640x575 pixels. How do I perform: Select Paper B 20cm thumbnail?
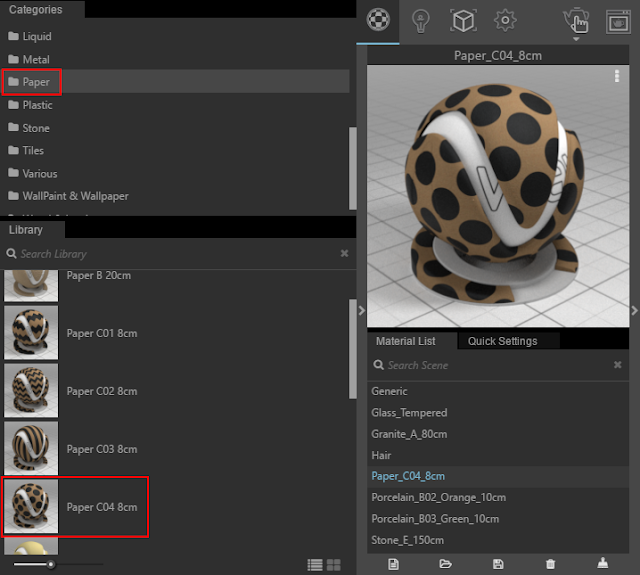point(31,285)
